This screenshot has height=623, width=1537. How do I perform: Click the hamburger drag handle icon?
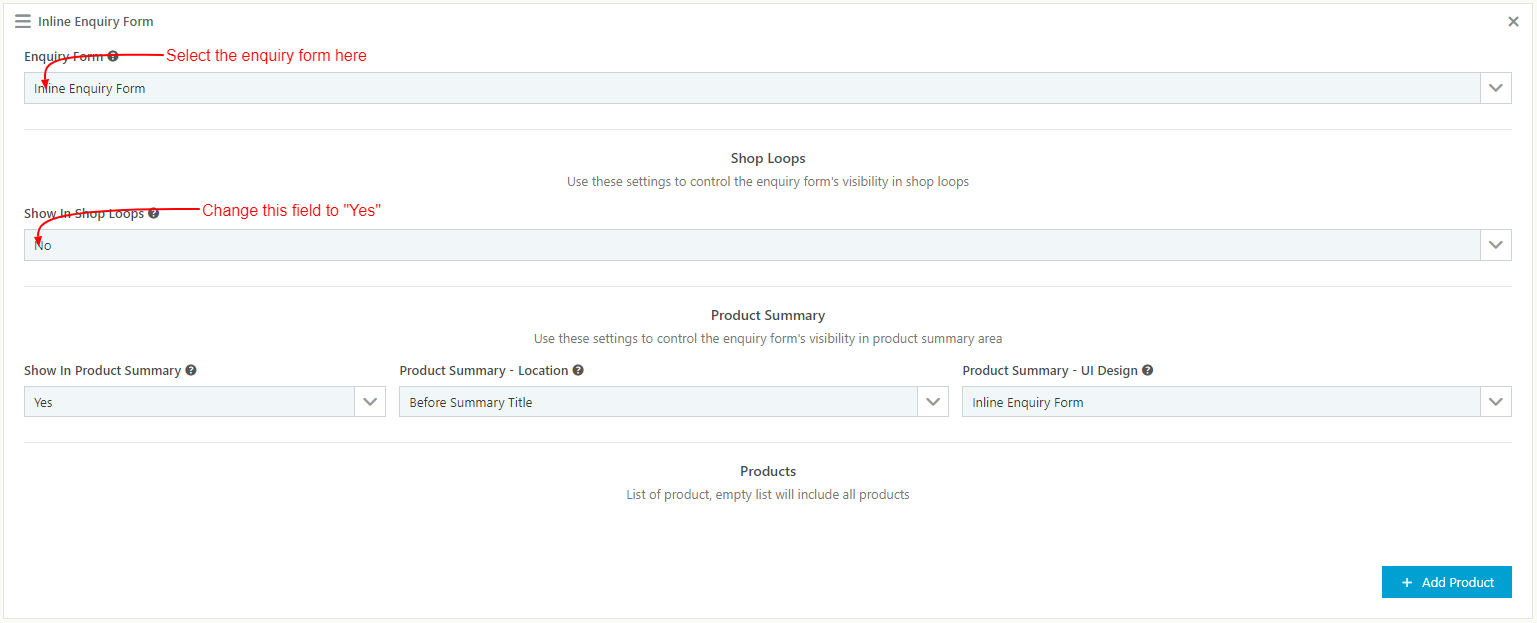pyautogui.click(x=23, y=21)
